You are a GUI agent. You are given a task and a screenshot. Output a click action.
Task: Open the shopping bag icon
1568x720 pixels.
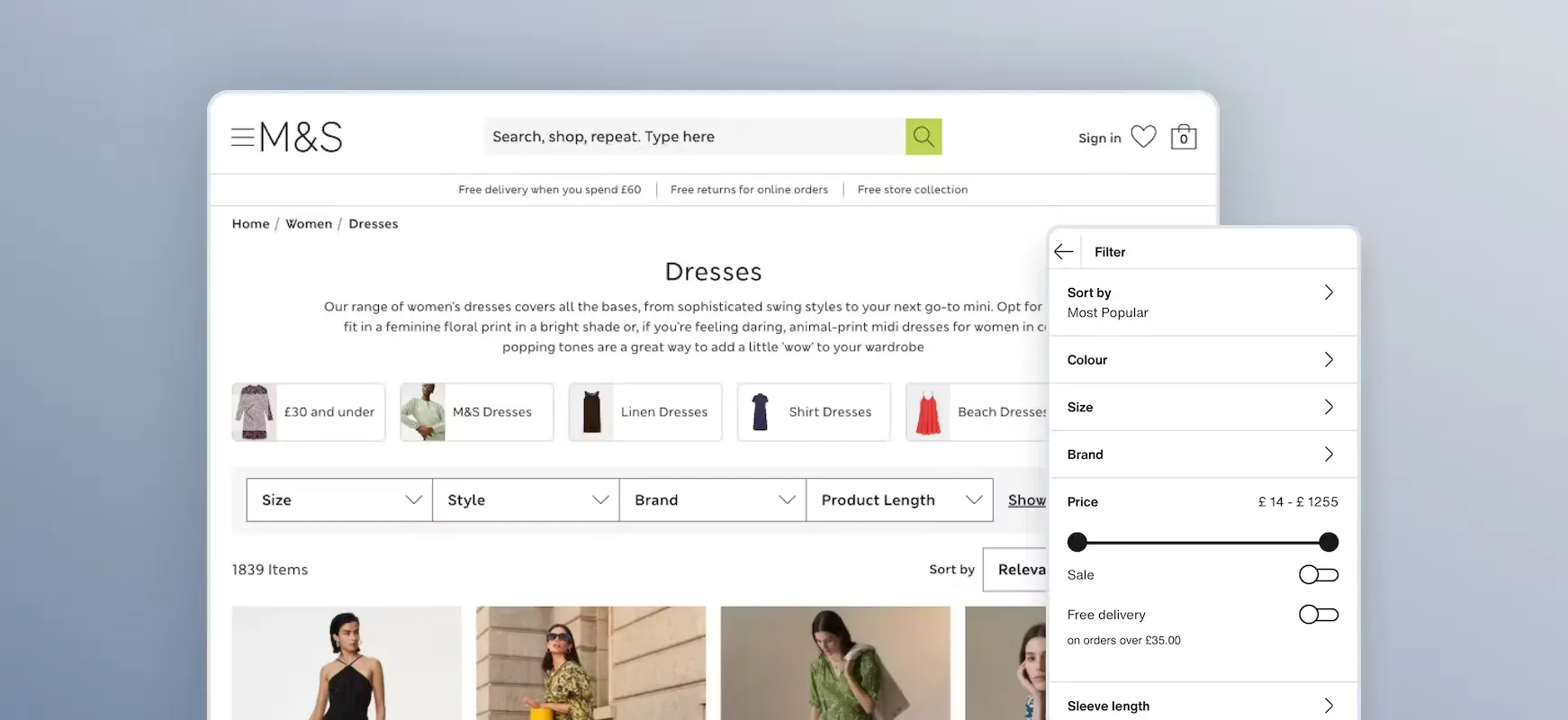click(1183, 137)
